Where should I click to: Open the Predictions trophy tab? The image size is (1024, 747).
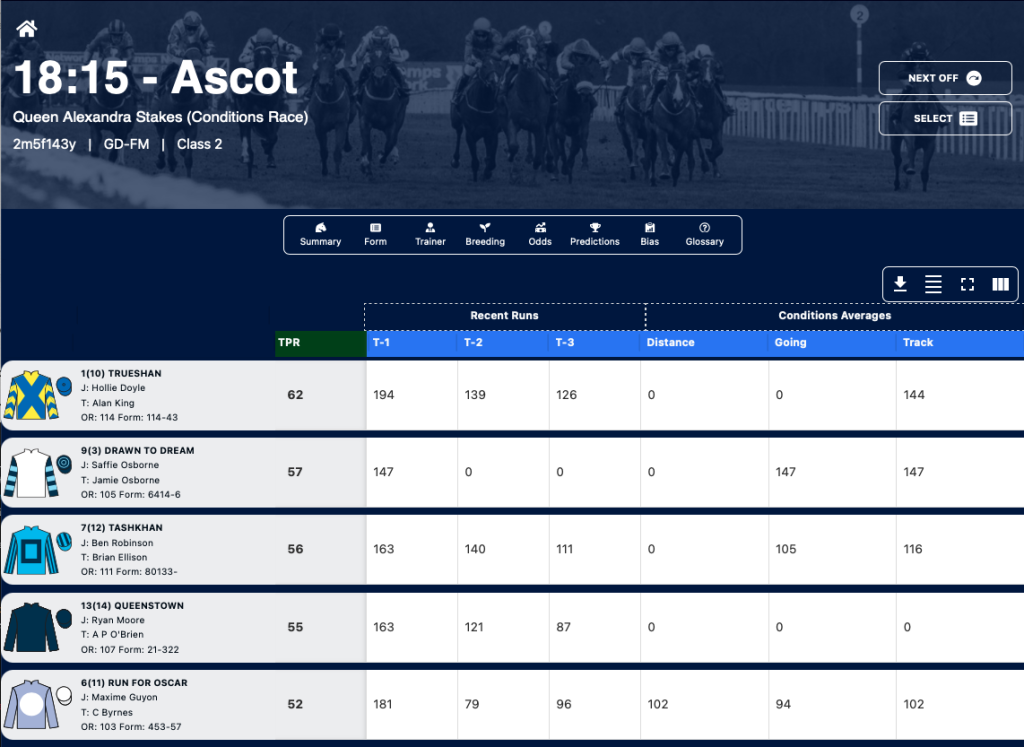coord(595,234)
